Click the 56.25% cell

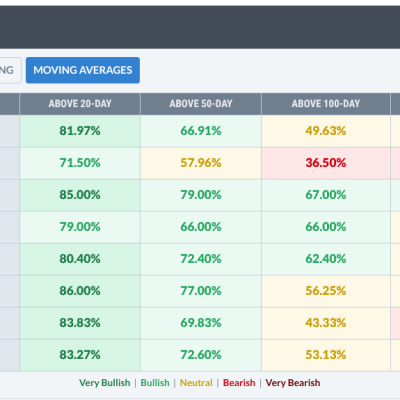click(x=326, y=291)
